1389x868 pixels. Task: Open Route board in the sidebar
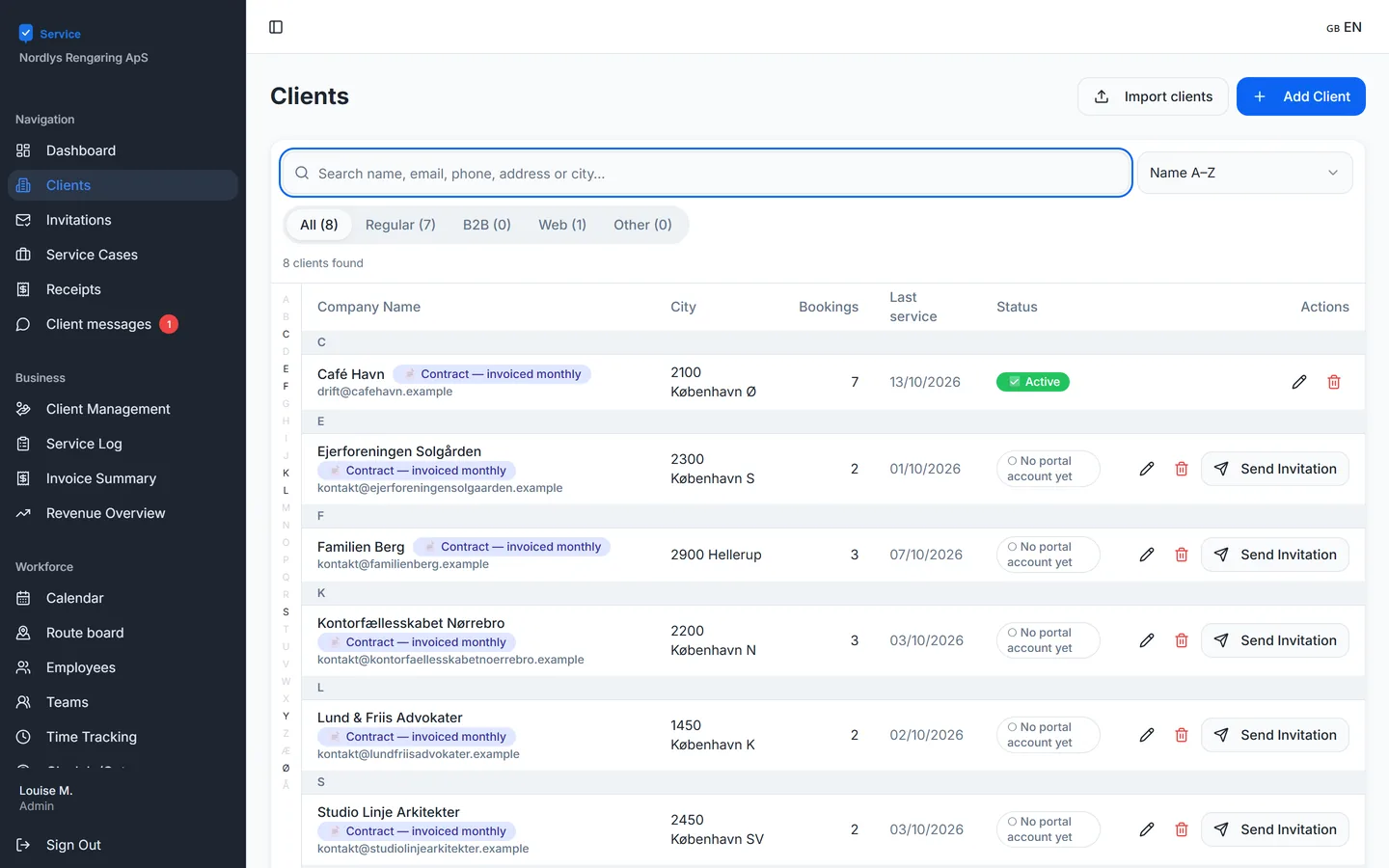tap(123, 633)
